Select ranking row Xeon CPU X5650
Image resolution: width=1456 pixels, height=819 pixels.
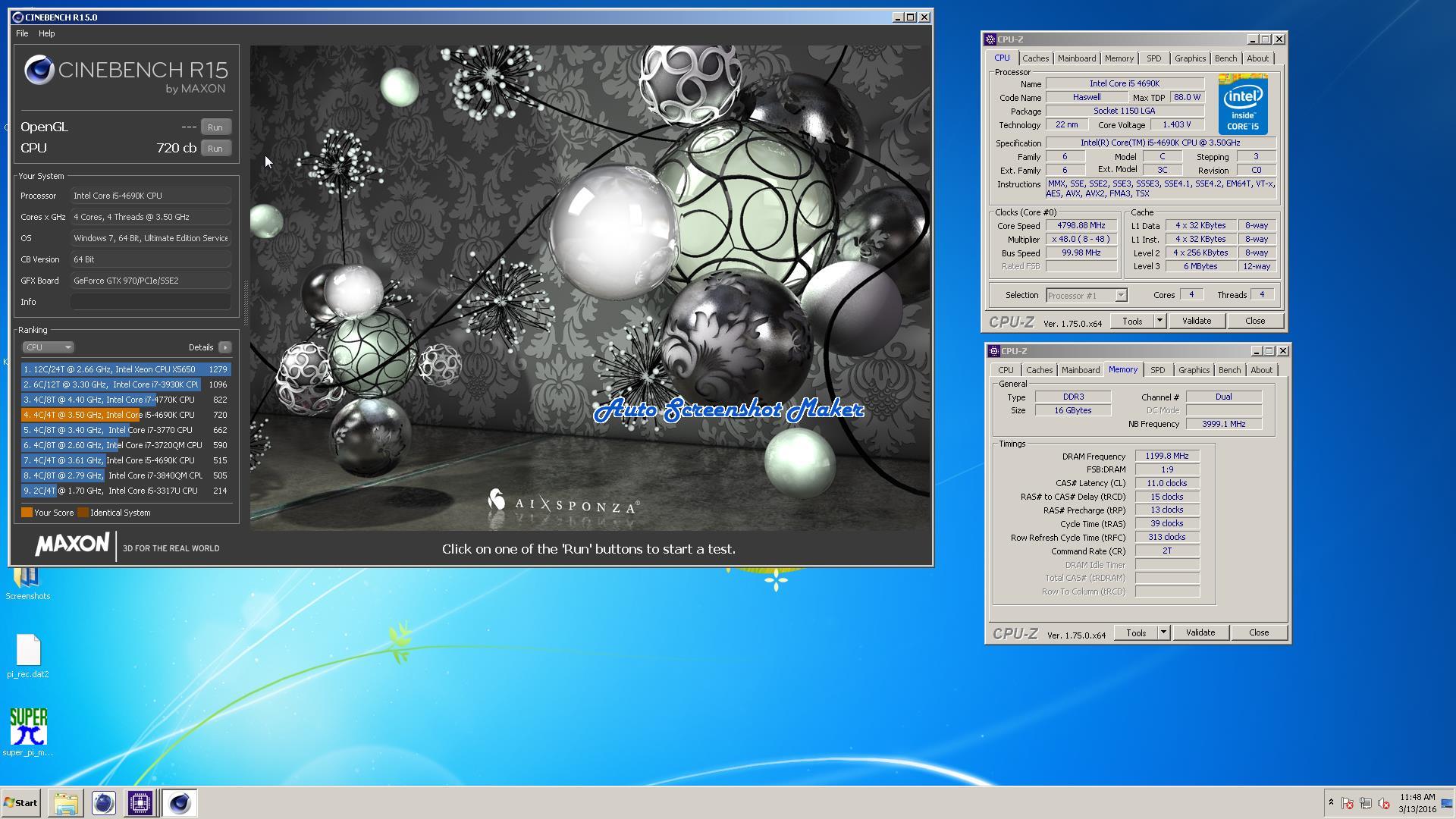(x=126, y=369)
